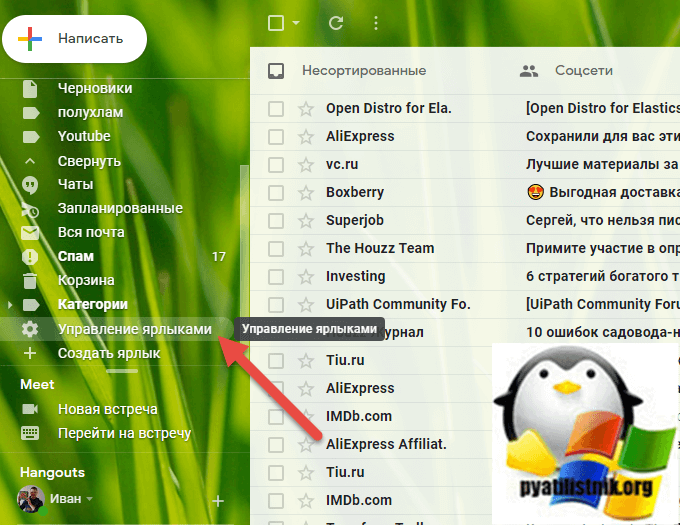Image resolution: width=680 pixels, height=525 pixels.
Task: Open Вся почта folder
Action: point(91,232)
